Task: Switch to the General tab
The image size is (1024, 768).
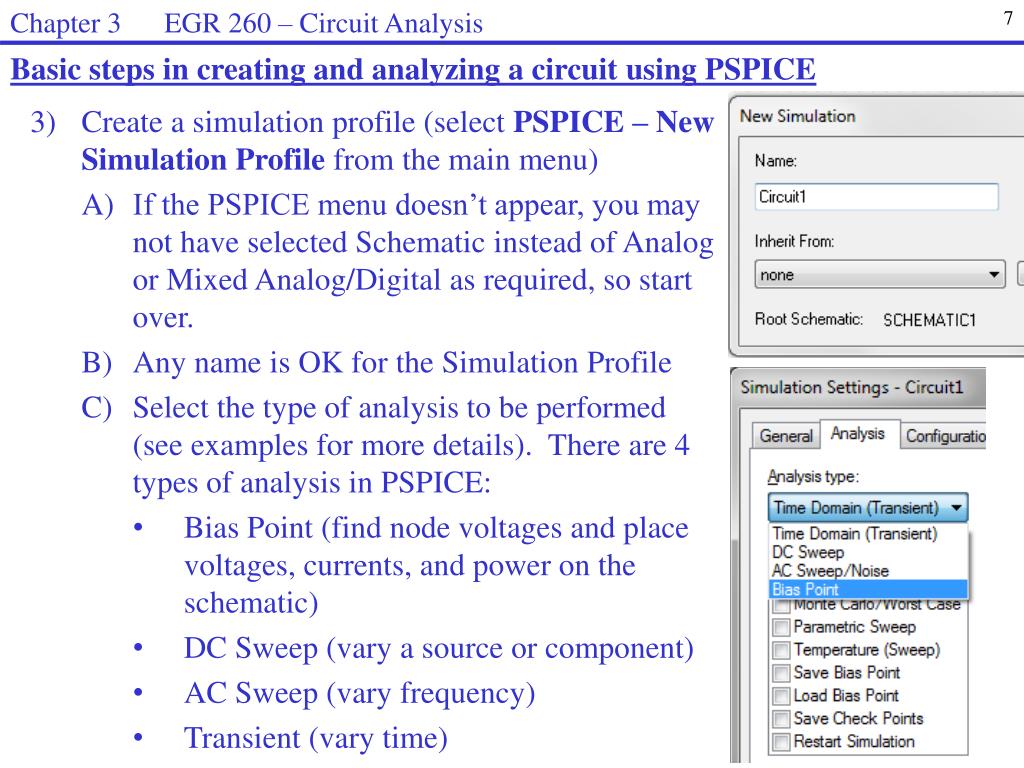Action: 786,436
